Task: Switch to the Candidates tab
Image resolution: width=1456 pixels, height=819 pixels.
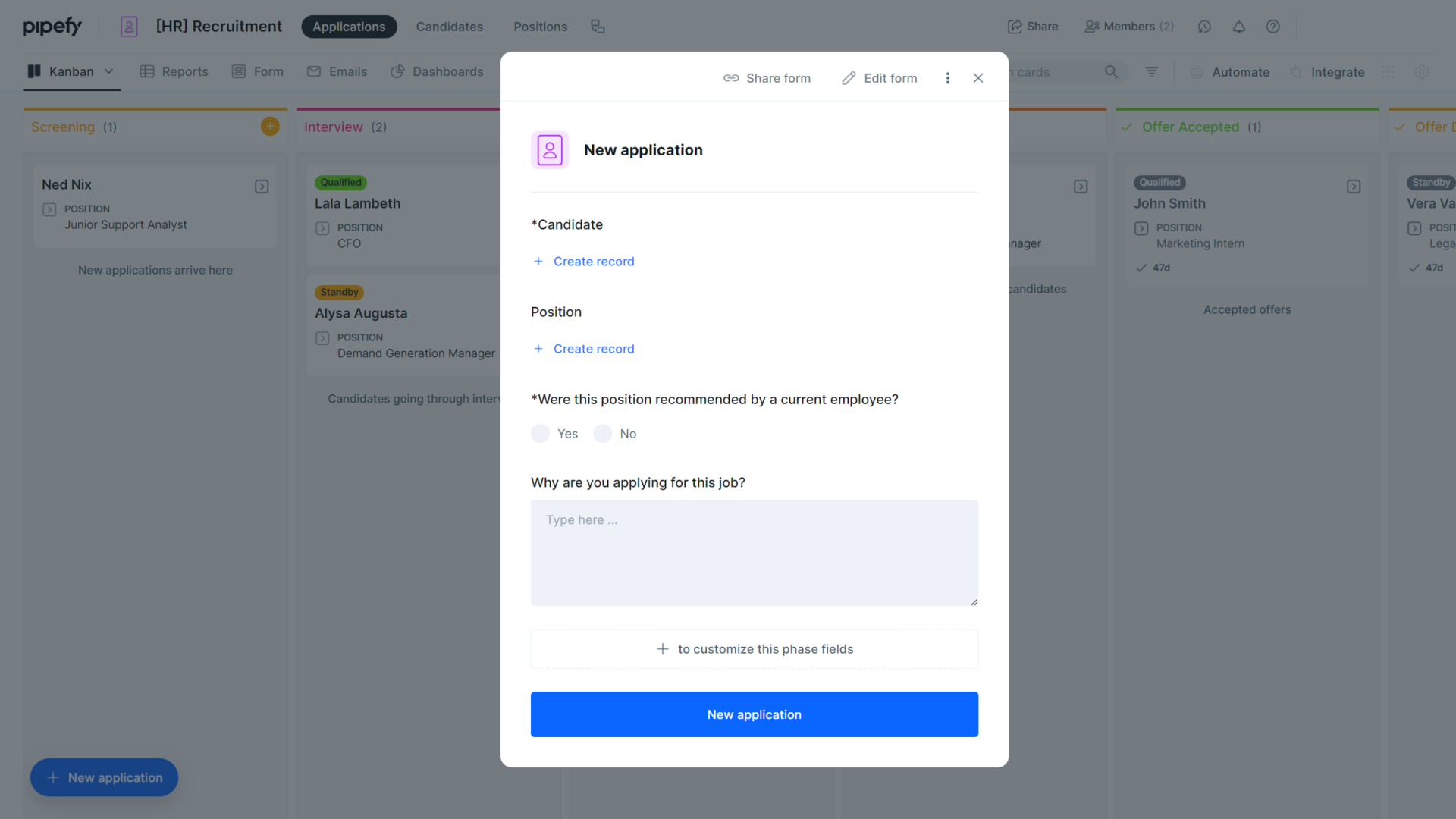Action: (449, 27)
